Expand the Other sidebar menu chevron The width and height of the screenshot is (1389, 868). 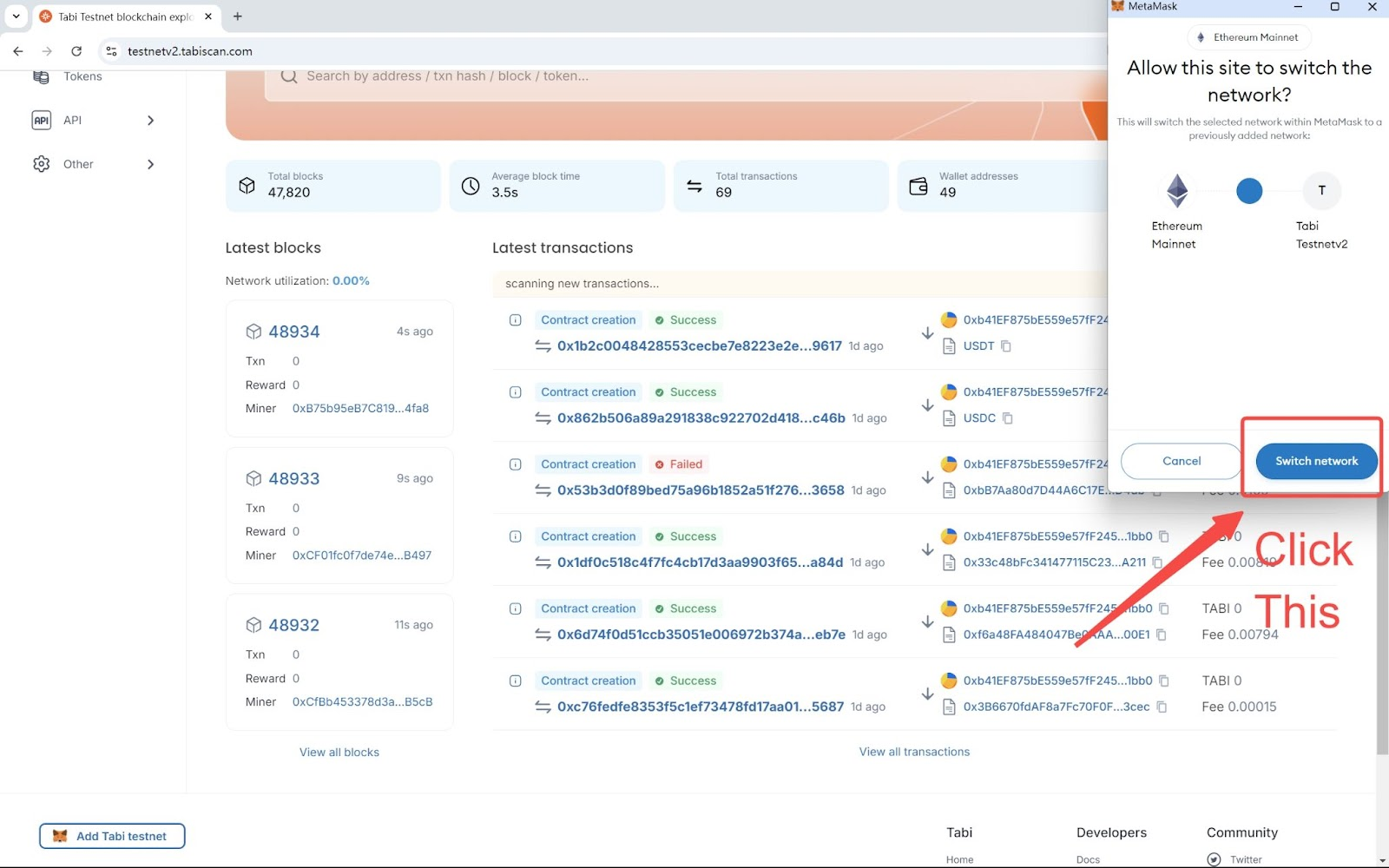pos(150,164)
